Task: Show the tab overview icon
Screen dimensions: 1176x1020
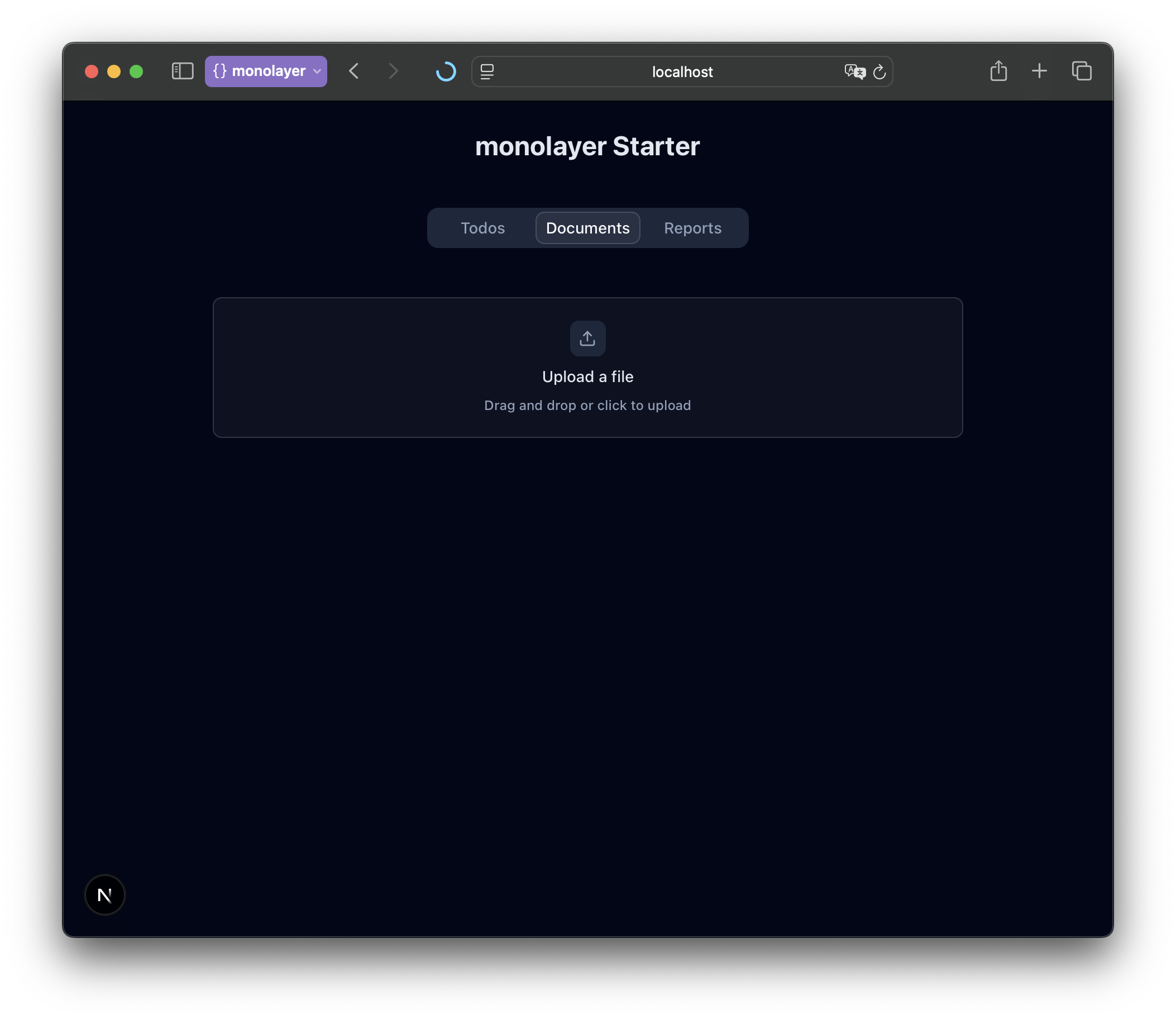Action: [1082, 71]
